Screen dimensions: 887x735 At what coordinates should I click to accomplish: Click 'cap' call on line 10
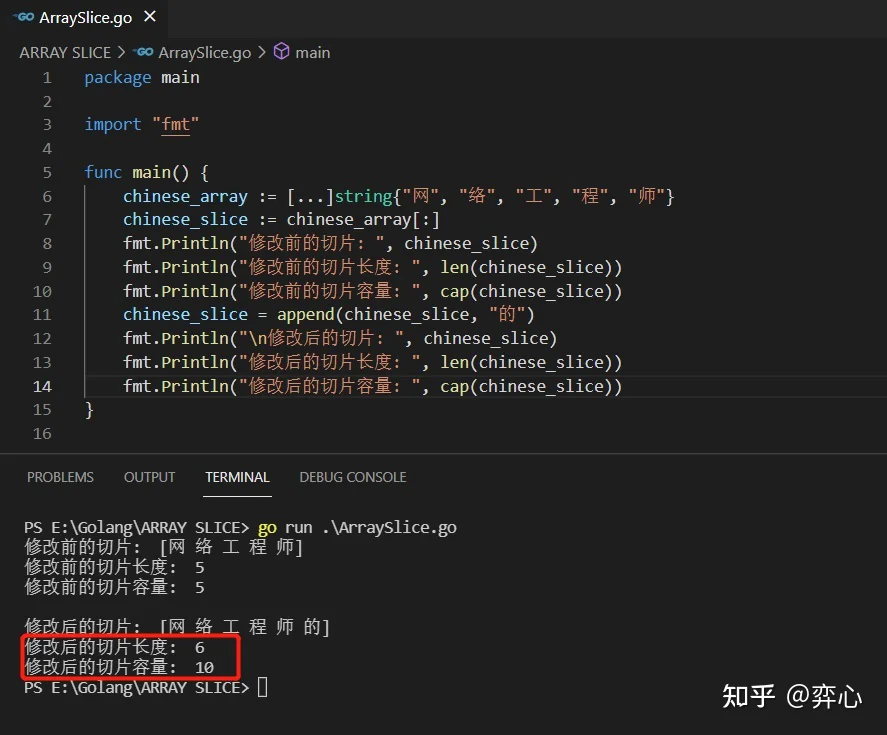point(454,291)
